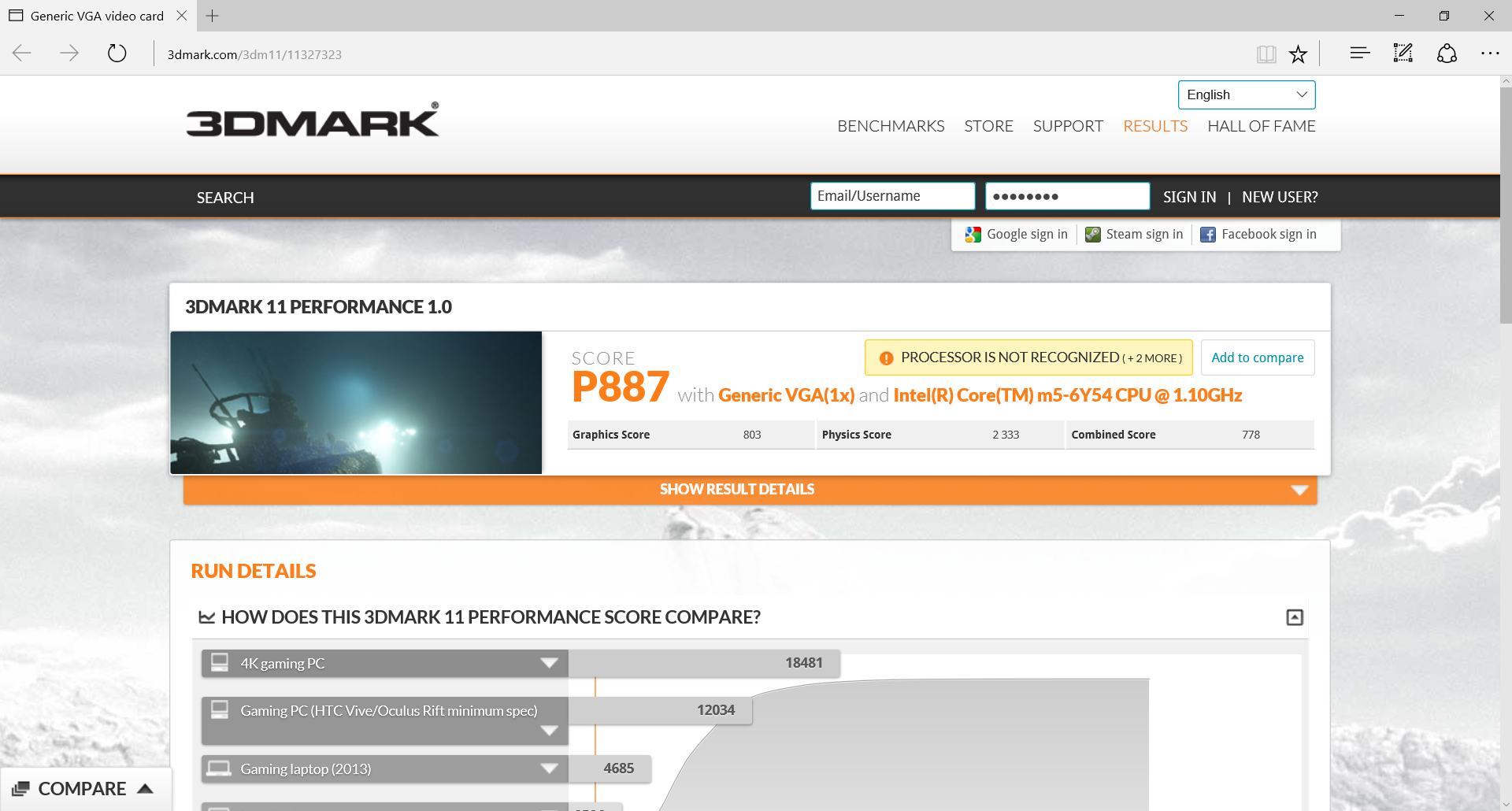This screenshot has height=811, width=1512.
Task: Click the page vertical scrollbar thumb
Action: 1506,205
